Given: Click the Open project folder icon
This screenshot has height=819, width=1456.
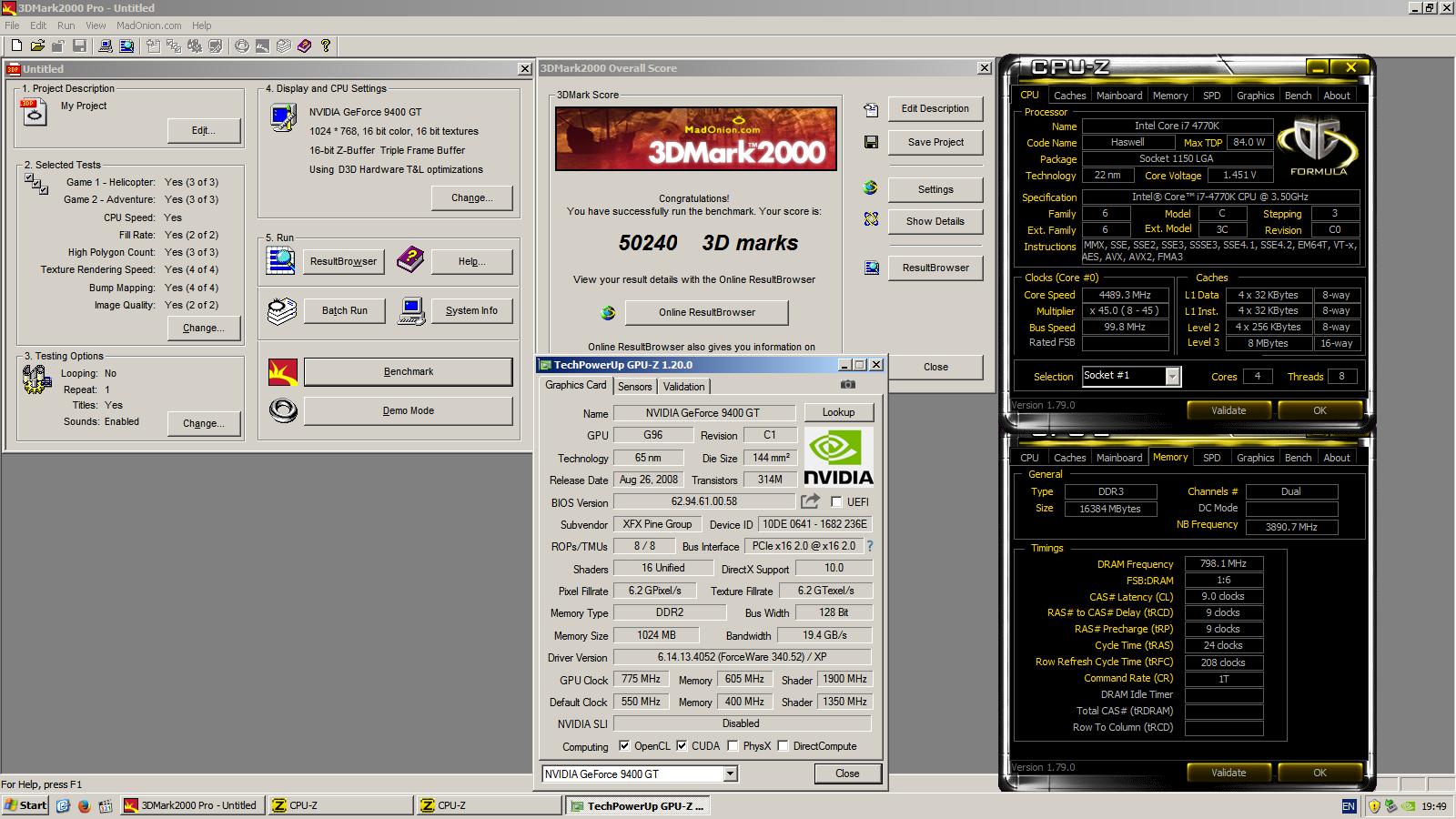Looking at the screenshot, I should click(x=37, y=45).
